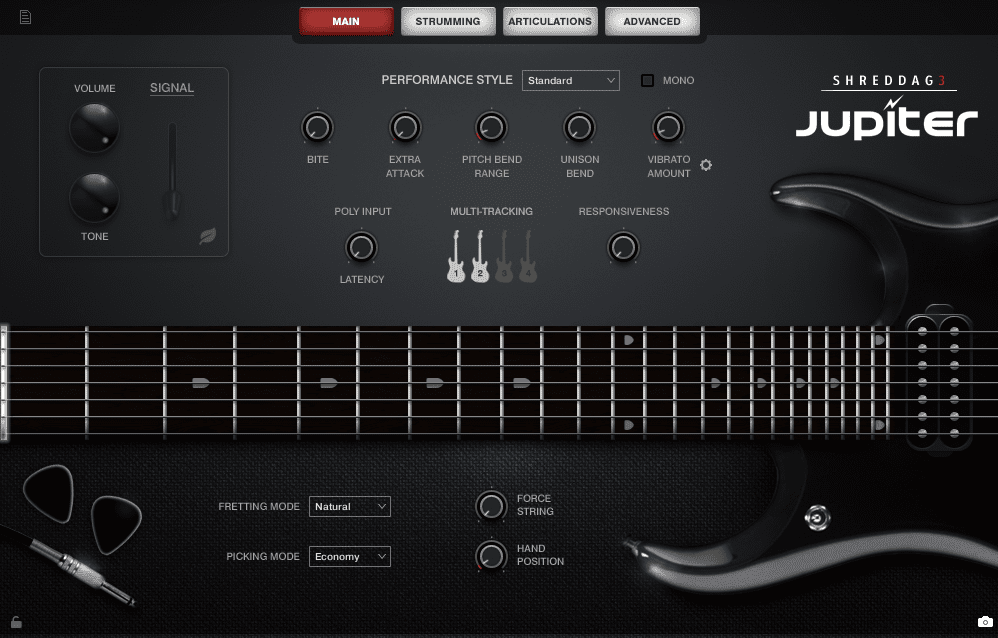Open the Performance Style dropdown
The width and height of the screenshot is (998, 638).
pyautogui.click(x=570, y=80)
